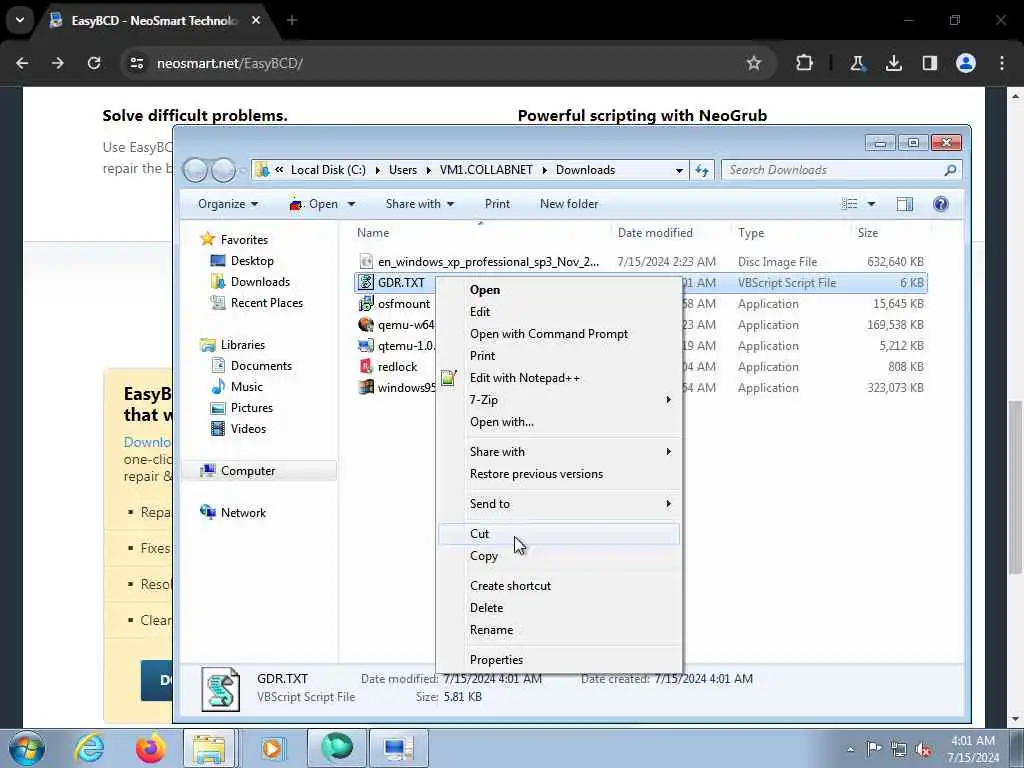Open Properties from the context menu

[558, 660]
